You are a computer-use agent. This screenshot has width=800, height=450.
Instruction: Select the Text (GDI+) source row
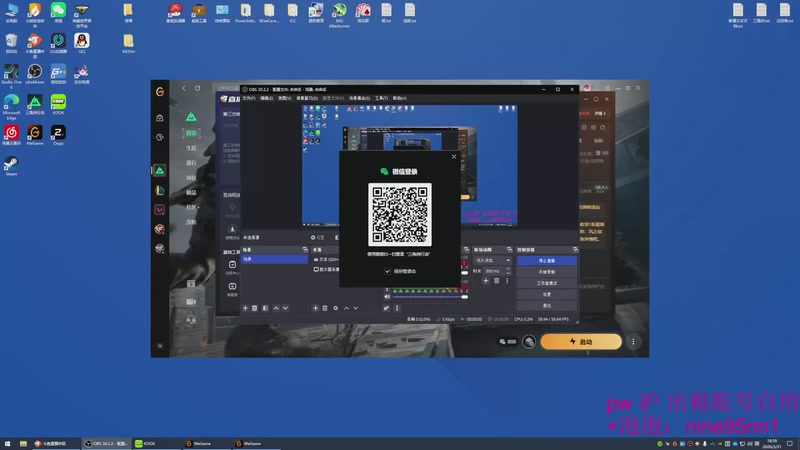click(326, 259)
